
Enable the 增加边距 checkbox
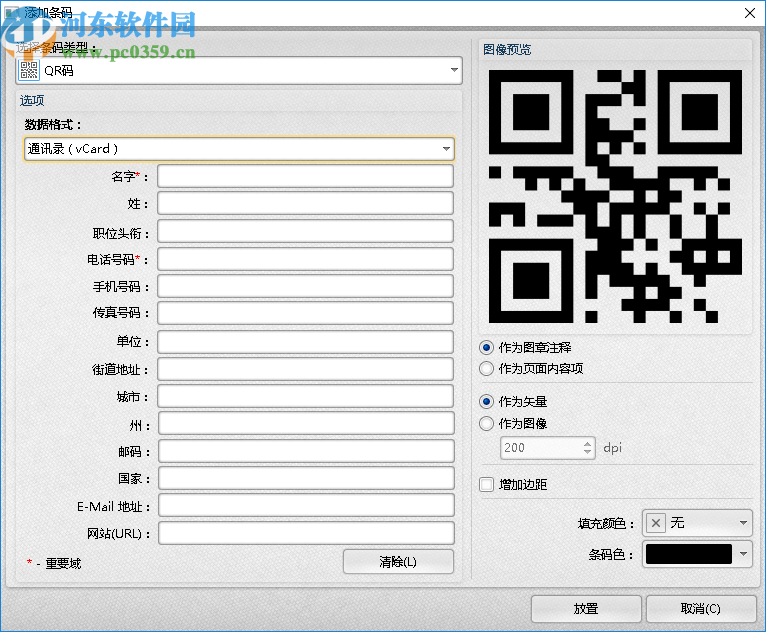pos(487,485)
